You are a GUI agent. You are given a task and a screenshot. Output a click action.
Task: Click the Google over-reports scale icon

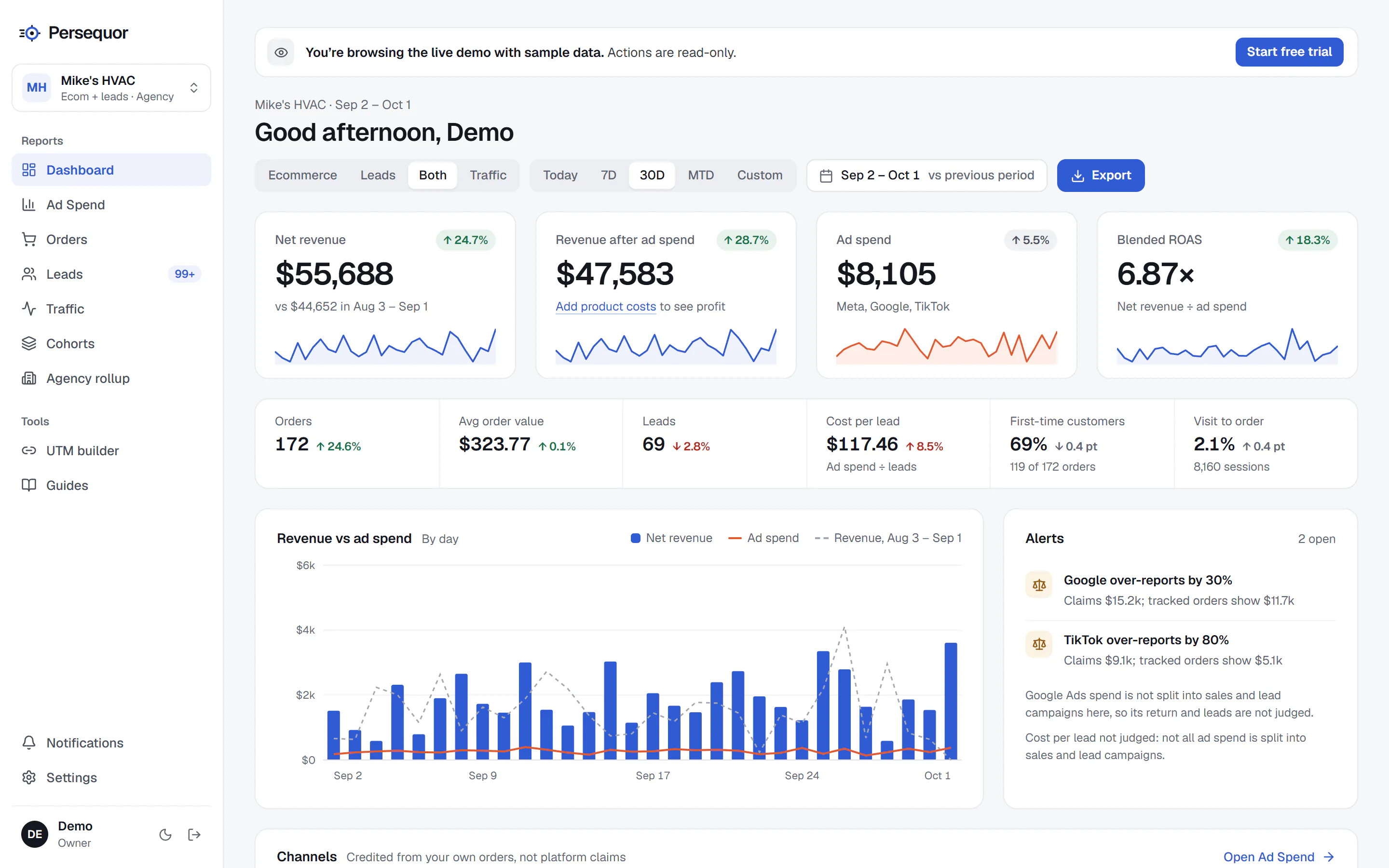pos(1039,585)
